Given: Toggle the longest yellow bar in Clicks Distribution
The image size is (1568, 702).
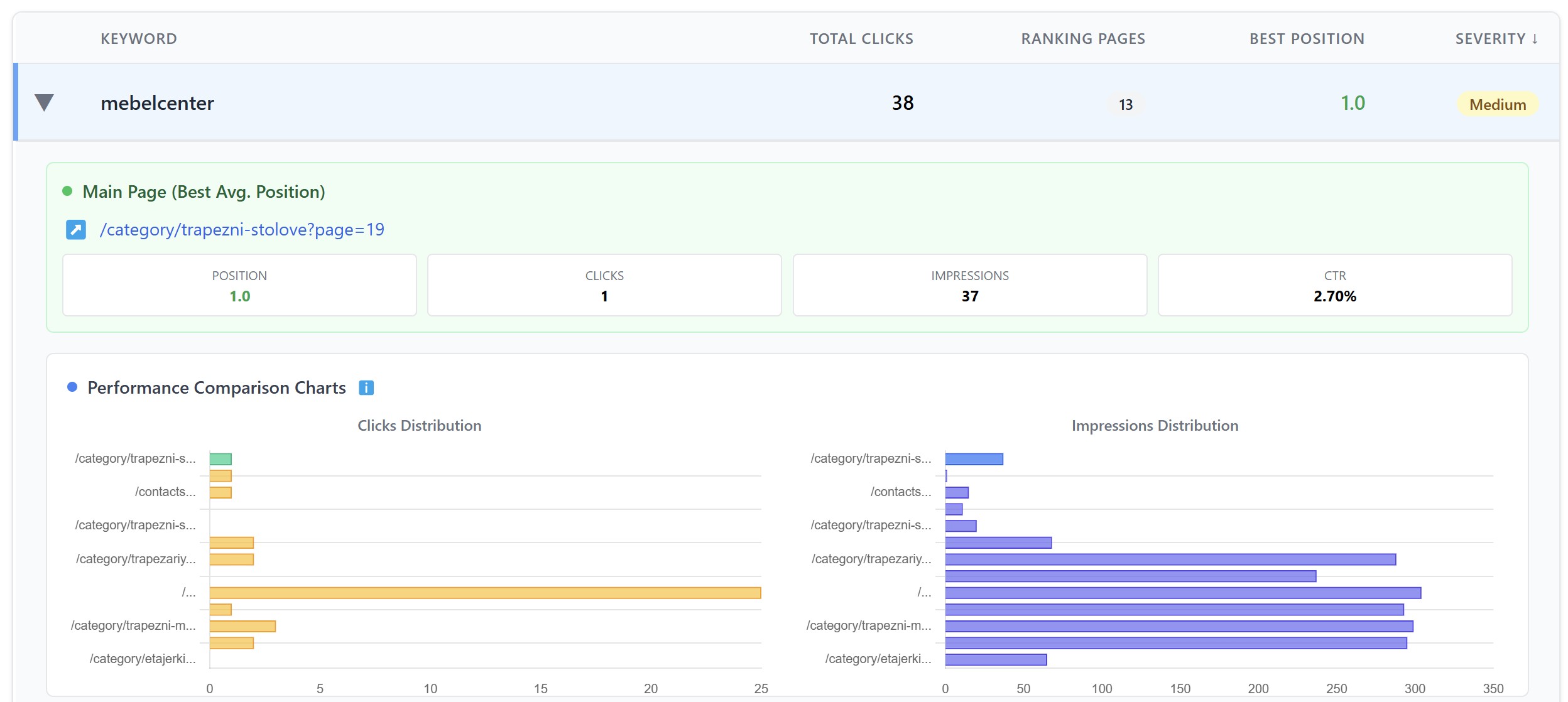Looking at the screenshot, I should [x=484, y=591].
